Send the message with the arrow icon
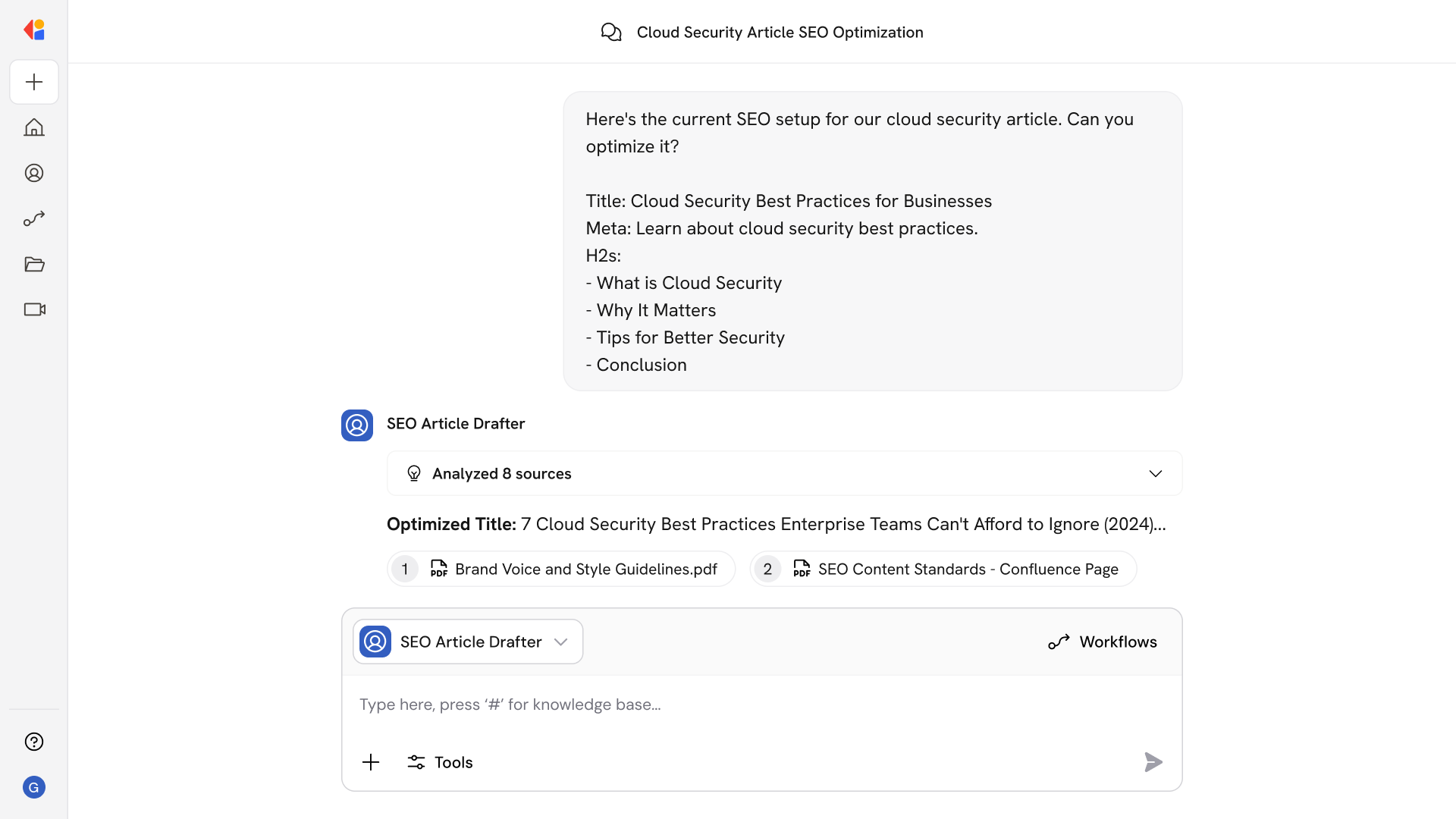 click(x=1153, y=762)
